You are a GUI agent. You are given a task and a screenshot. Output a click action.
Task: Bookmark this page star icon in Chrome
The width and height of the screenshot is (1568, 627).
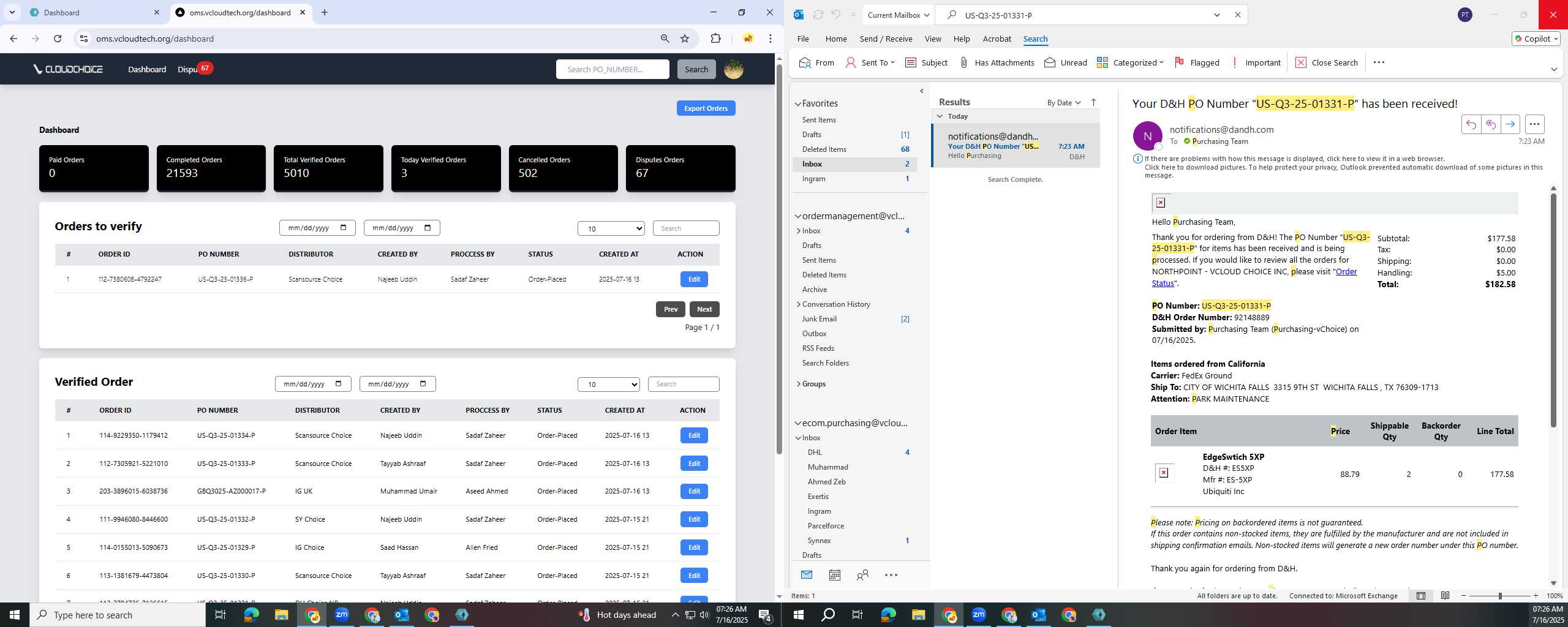(685, 39)
